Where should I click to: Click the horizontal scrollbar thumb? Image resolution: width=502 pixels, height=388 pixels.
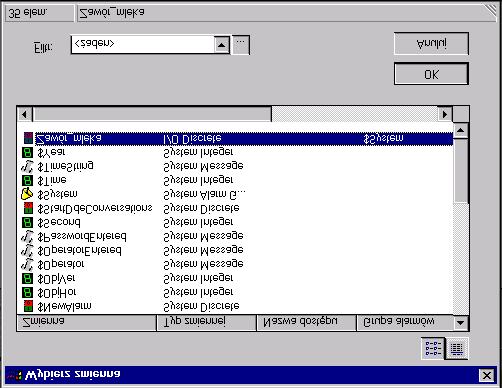(x=152, y=114)
